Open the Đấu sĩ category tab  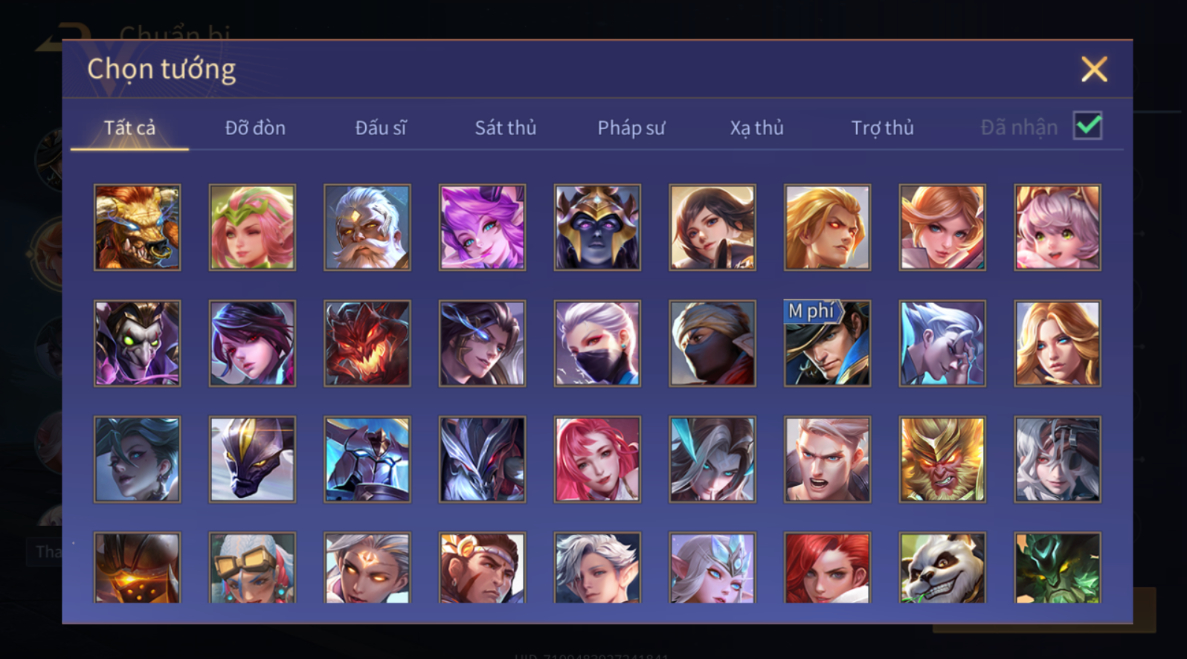[381, 128]
